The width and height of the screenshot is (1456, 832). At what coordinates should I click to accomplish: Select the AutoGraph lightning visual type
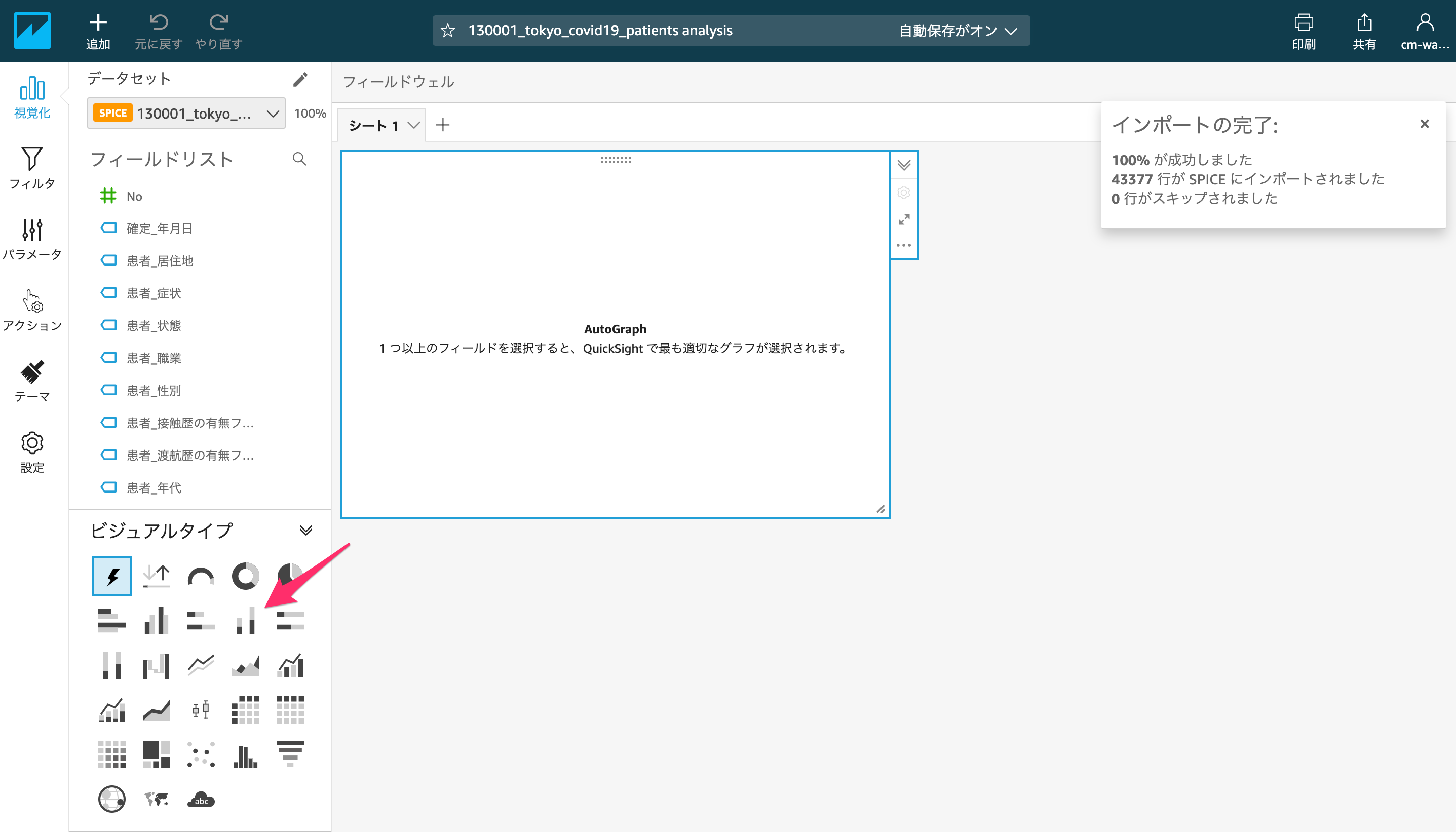tap(112, 576)
